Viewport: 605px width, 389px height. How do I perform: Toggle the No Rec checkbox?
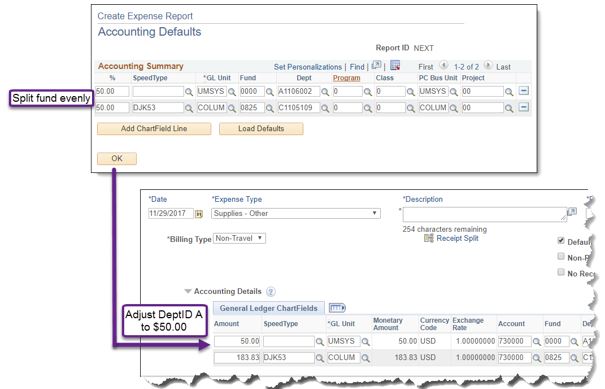[561, 272]
